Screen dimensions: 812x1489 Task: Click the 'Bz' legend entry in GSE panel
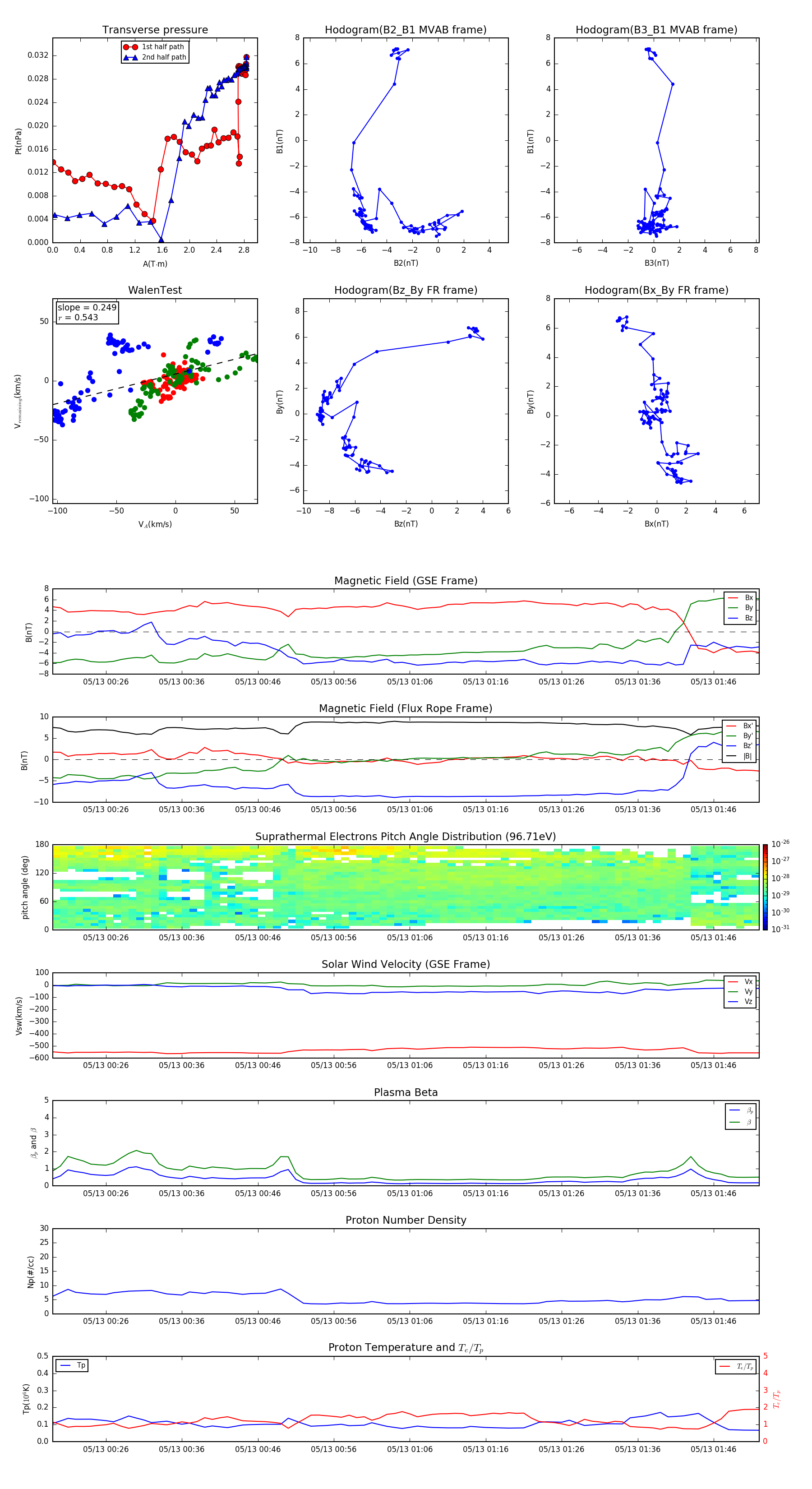[741, 619]
